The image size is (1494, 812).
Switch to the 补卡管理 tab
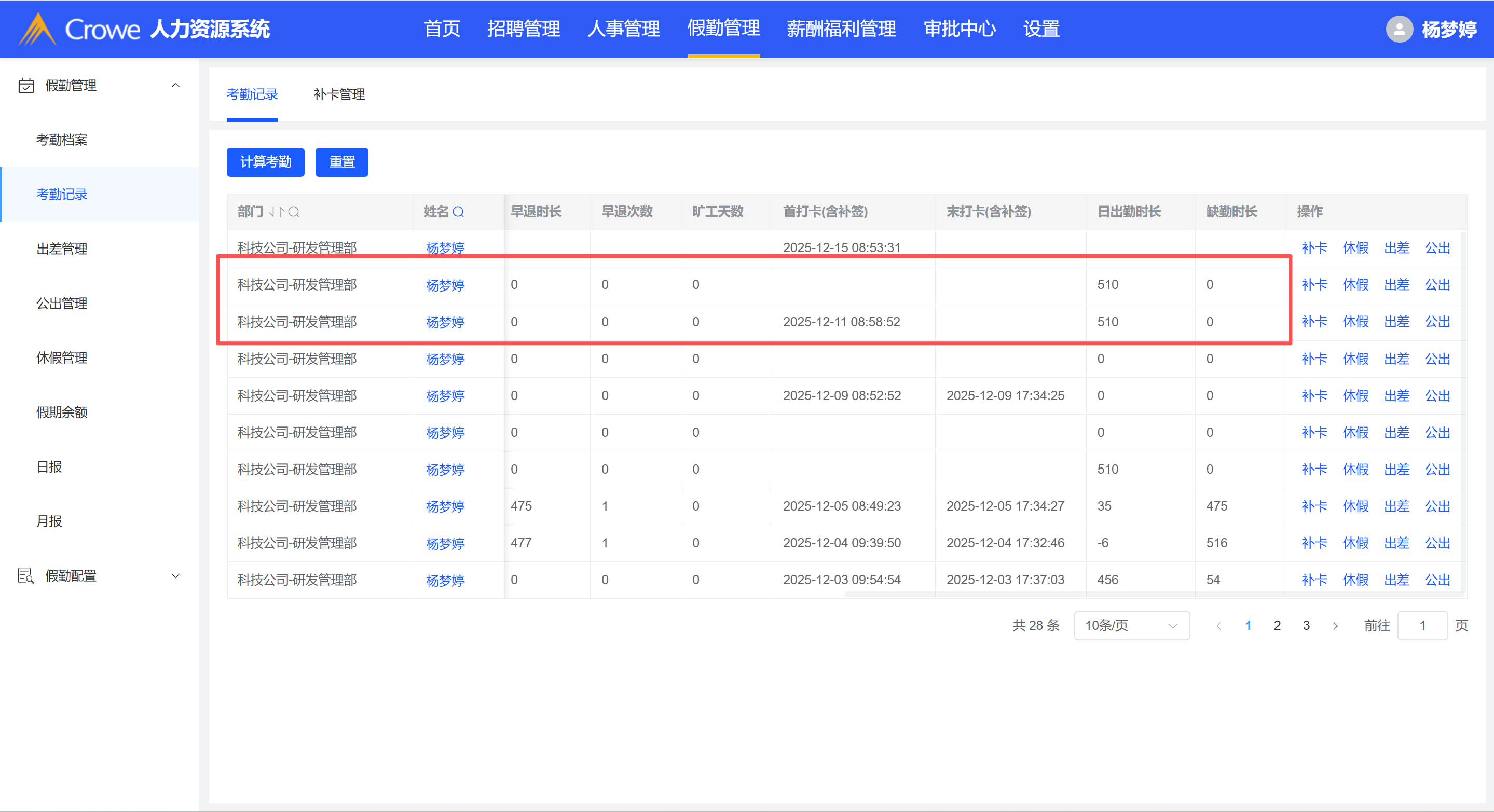[339, 94]
